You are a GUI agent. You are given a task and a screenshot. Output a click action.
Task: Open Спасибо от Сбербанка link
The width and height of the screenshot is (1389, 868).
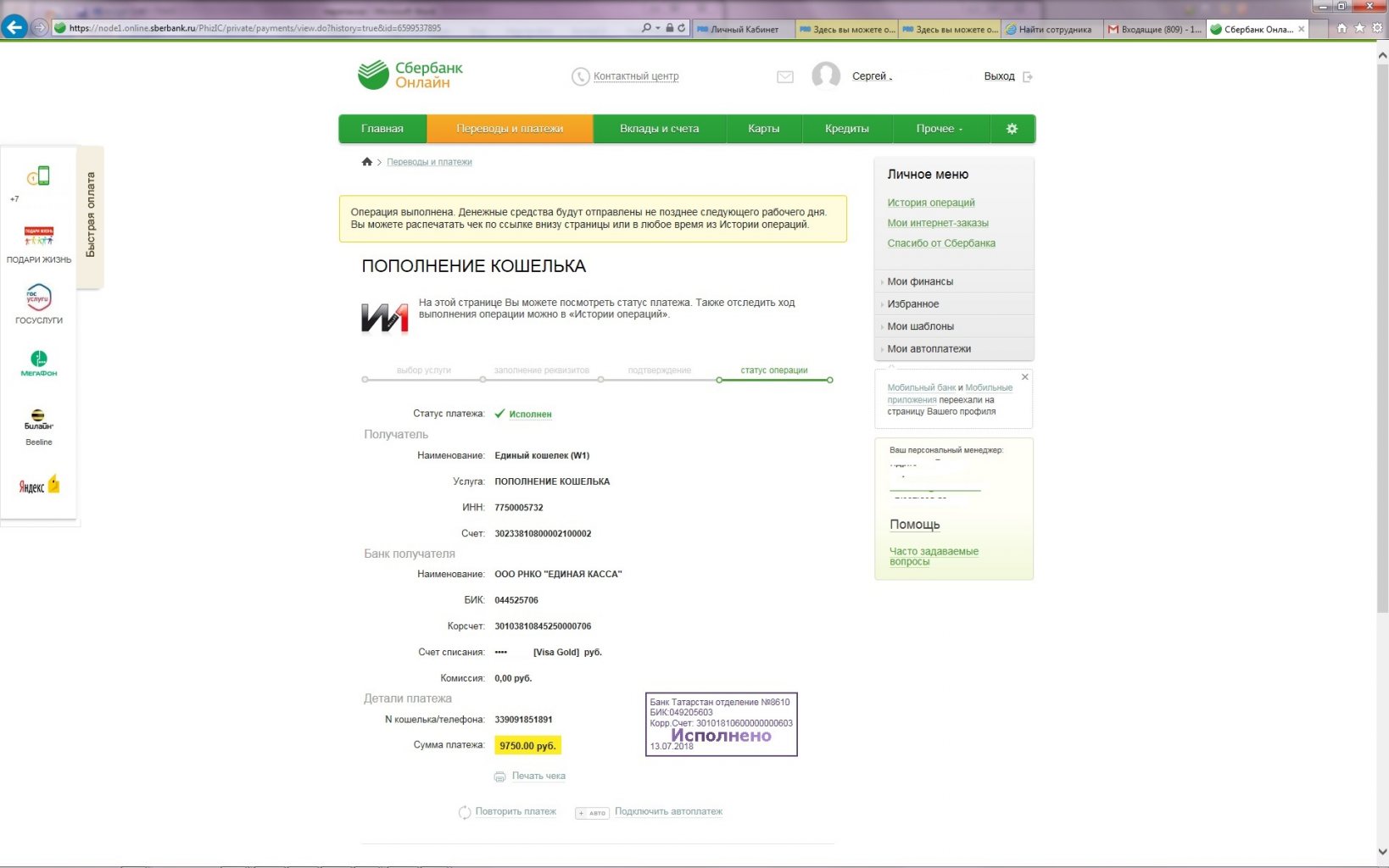941,243
